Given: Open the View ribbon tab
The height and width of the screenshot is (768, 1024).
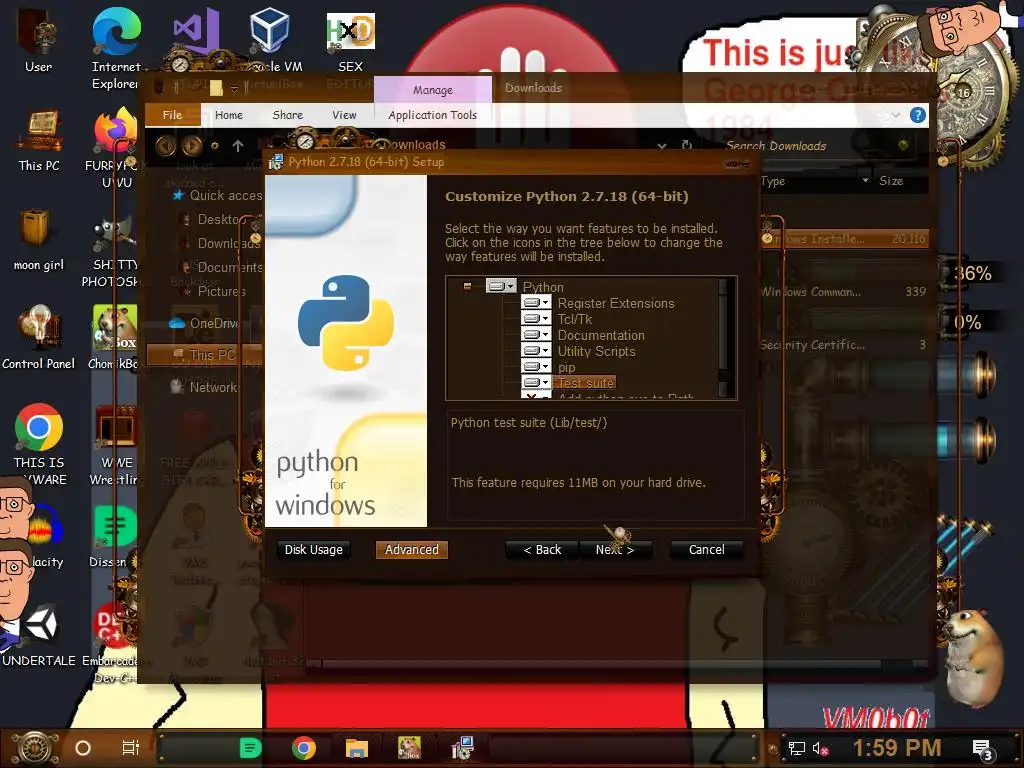Looking at the screenshot, I should click(x=344, y=115).
